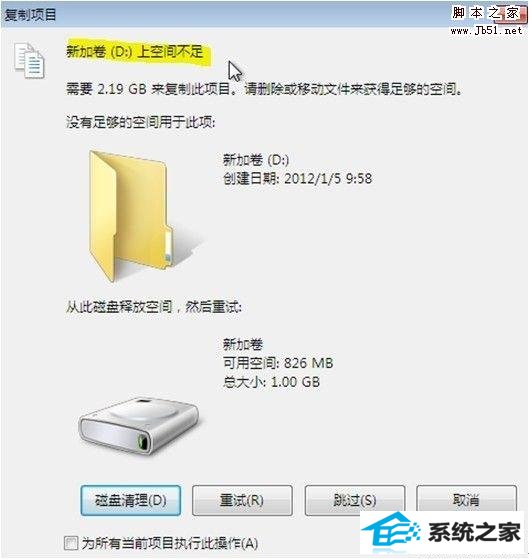529x559 pixels.
Task: Click the 需要 2.19 GB message text
Action: (x=264, y=89)
